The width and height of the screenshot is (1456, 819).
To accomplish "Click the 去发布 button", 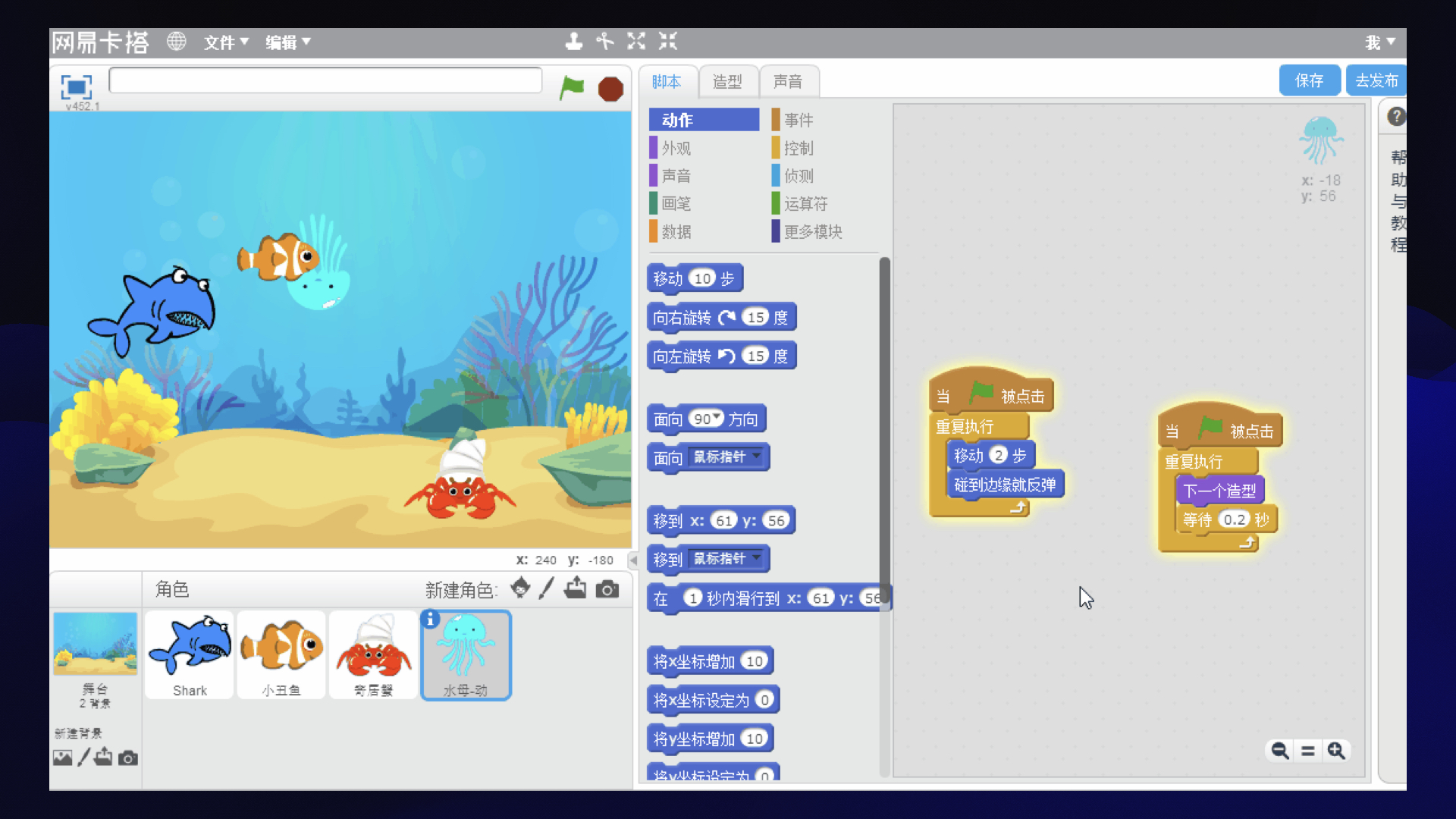I will coord(1376,80).
